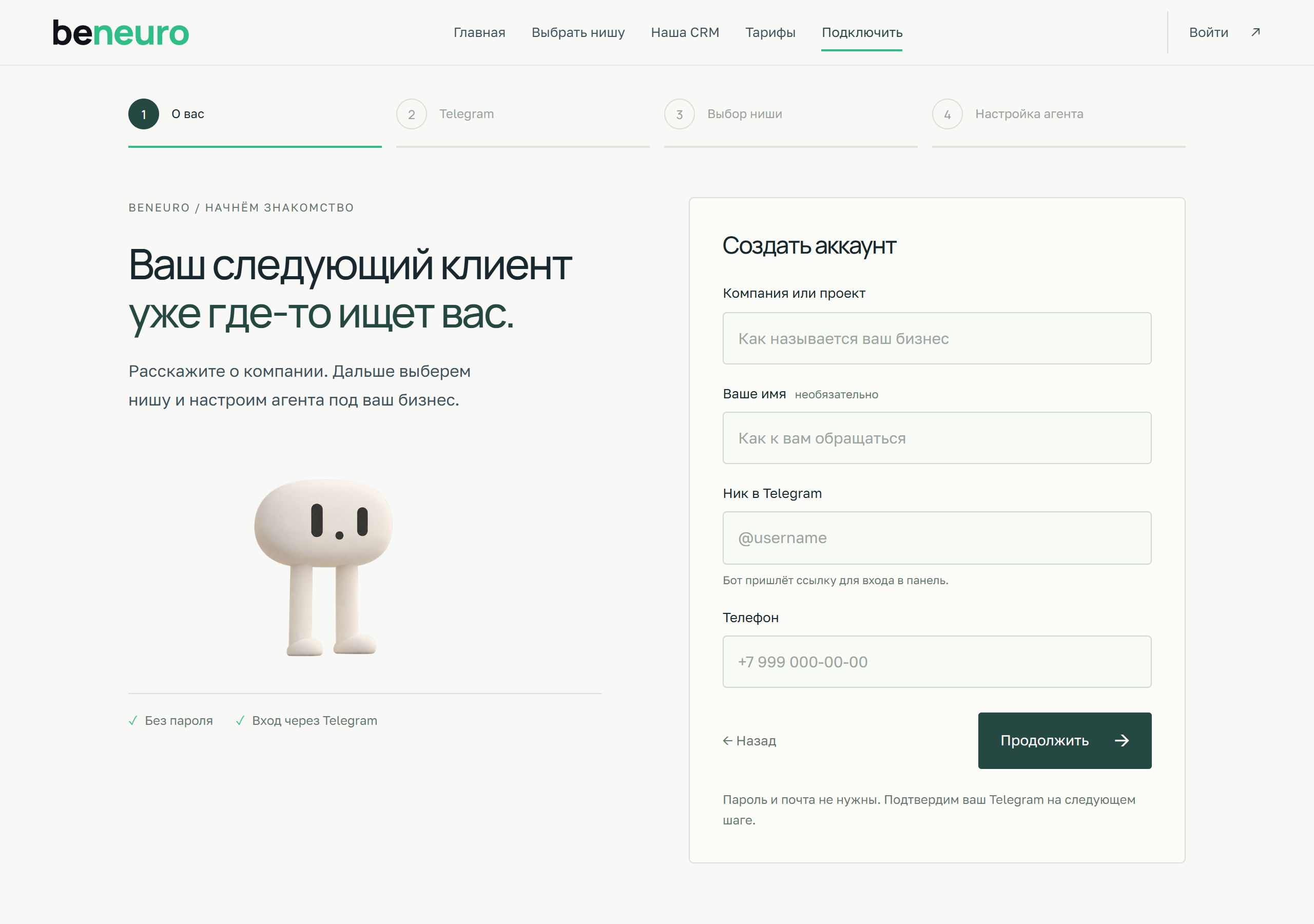
Task: Click the step 1 circle icon
Action: pos(144,114)
